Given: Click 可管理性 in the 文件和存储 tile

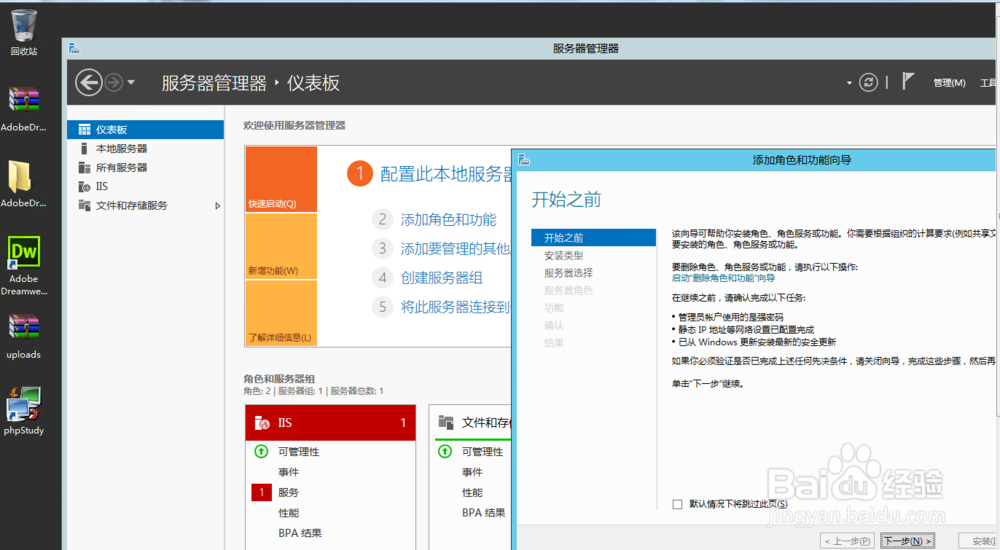Looking at the screenshot, I should [482, 452].
